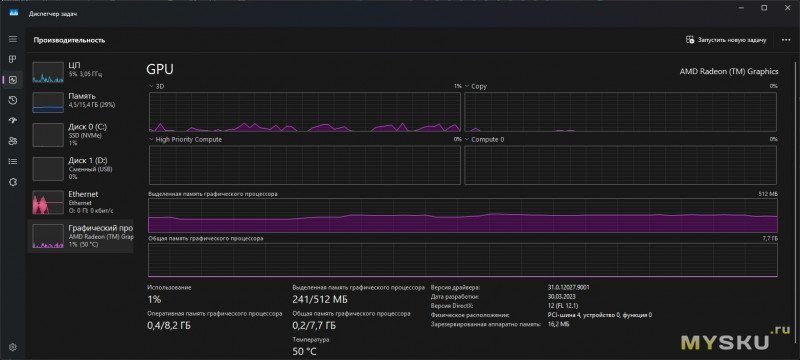This screenshot has height=360, width=800.
Task: Click the PCI bus location value
Action: (x=599, y=315)
